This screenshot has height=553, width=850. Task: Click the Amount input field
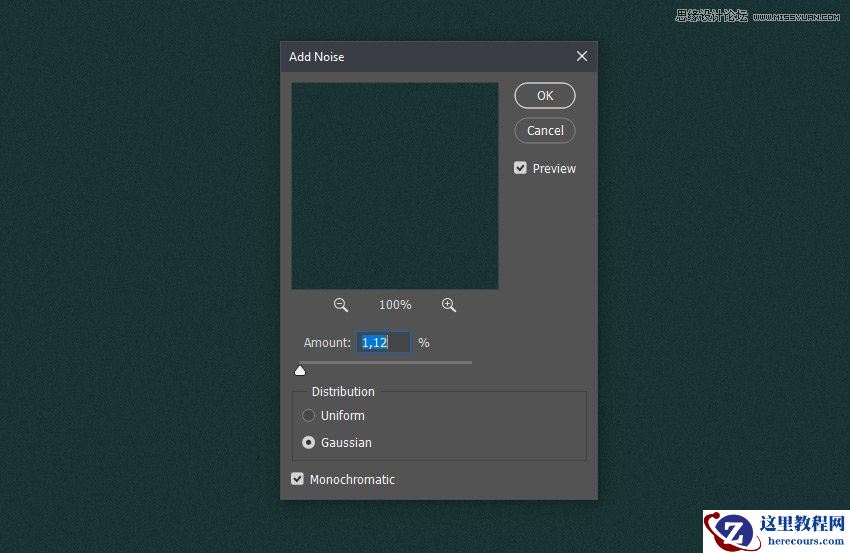click(383, 343)
